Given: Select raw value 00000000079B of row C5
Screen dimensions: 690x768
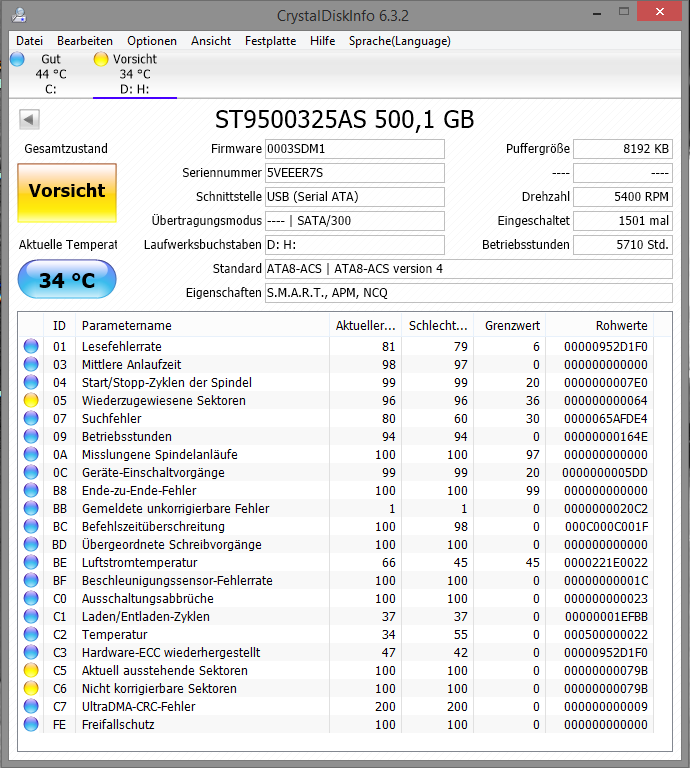Looking at the screenshot, I should click(606, 671).
